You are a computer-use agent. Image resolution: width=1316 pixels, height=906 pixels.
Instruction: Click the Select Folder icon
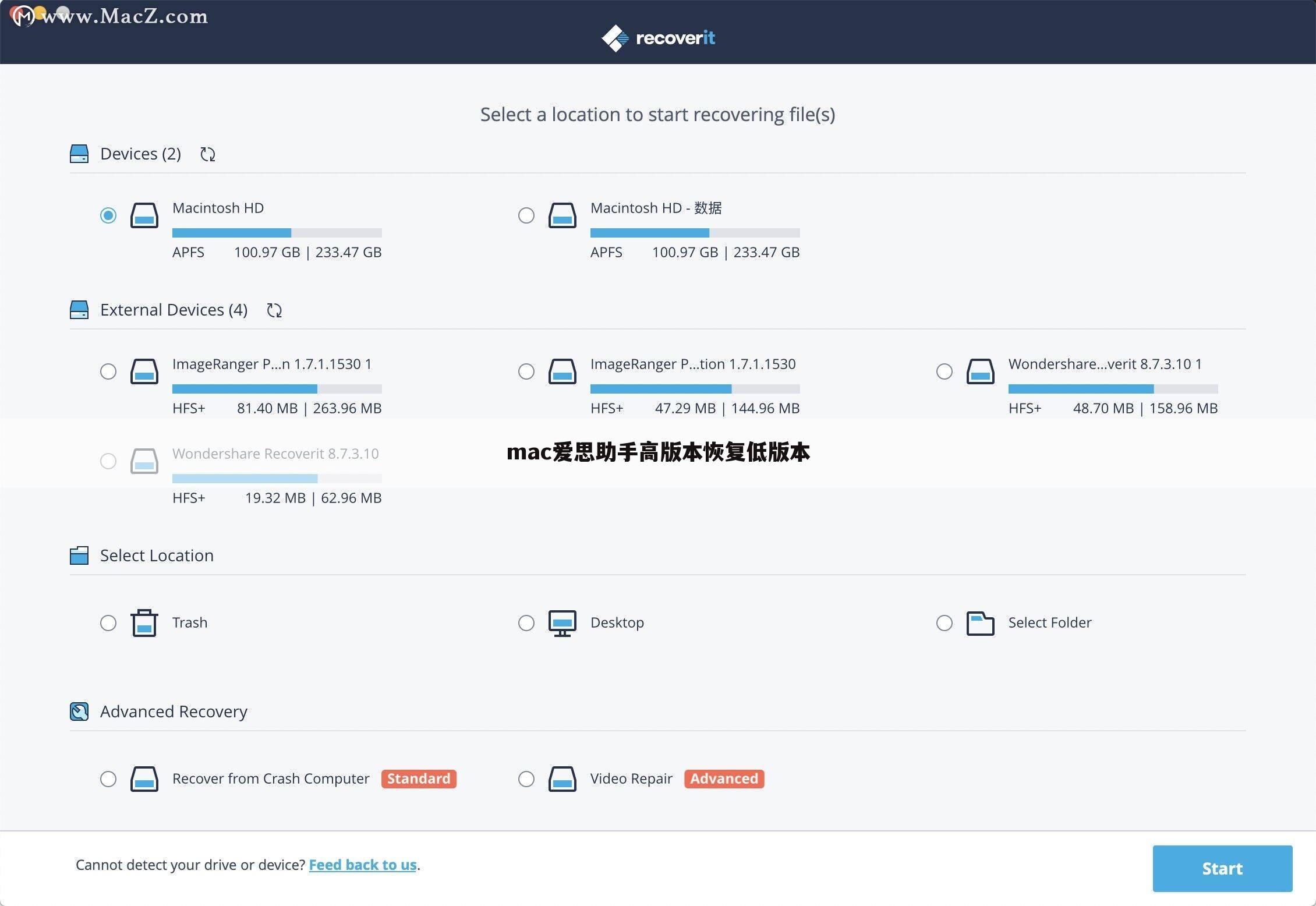pos(981,623)
